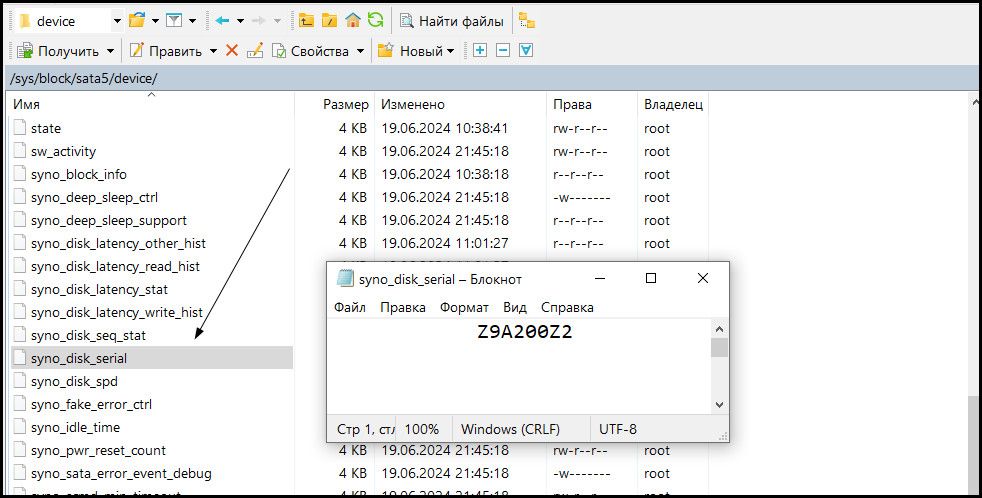Screen dimensions: 982x498
Task: Sort files by Изменено column header
Action: pyautogui.click(x=413, y=104)
